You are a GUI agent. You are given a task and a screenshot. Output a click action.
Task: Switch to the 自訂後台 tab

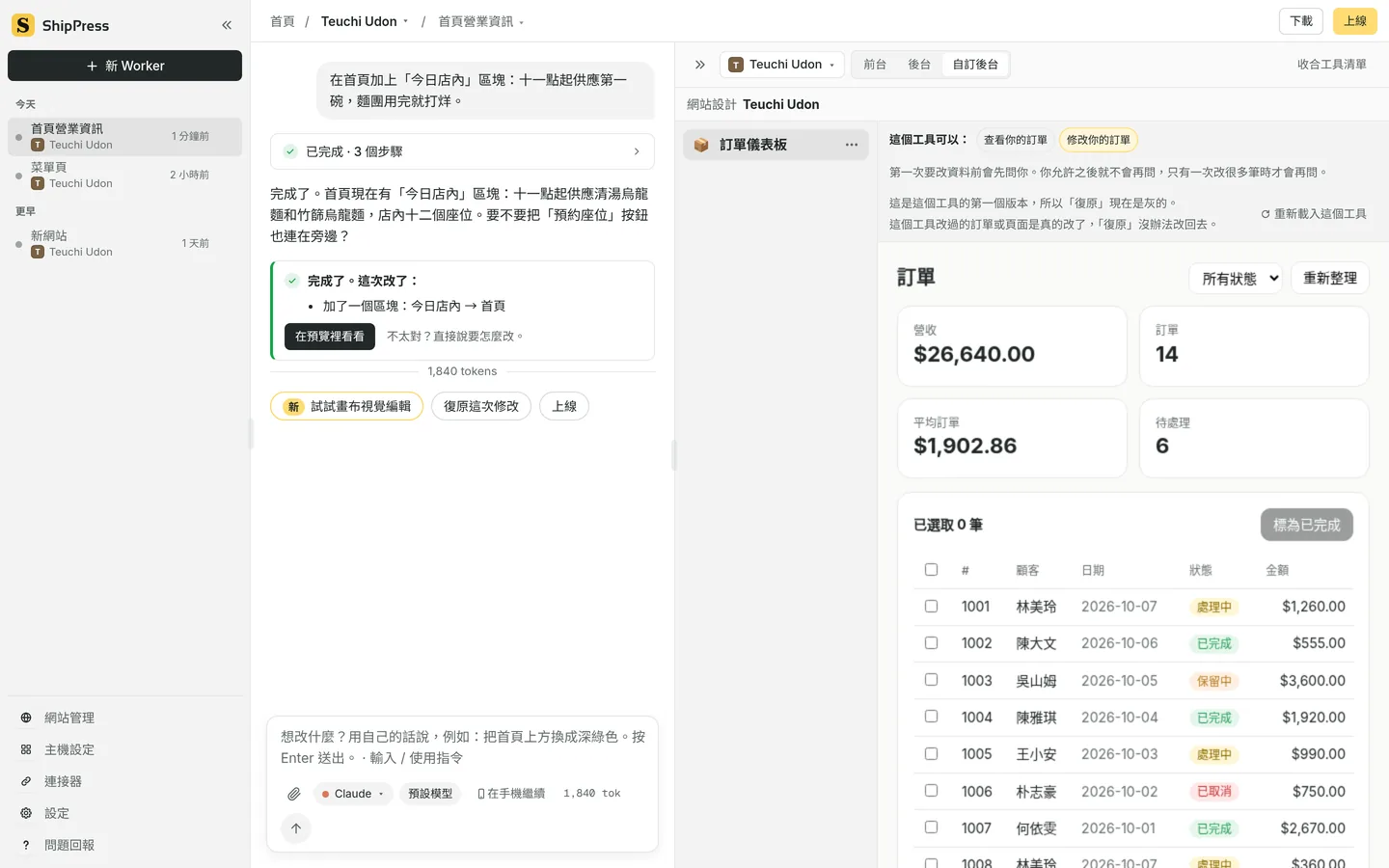(975, 65)
